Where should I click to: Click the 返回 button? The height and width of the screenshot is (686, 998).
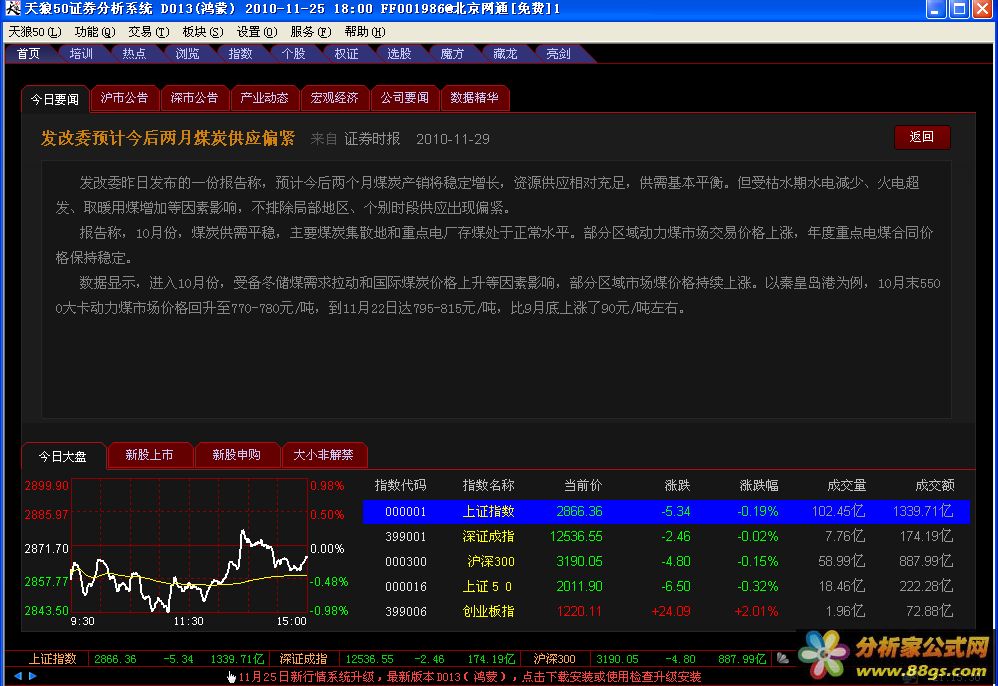922,137
